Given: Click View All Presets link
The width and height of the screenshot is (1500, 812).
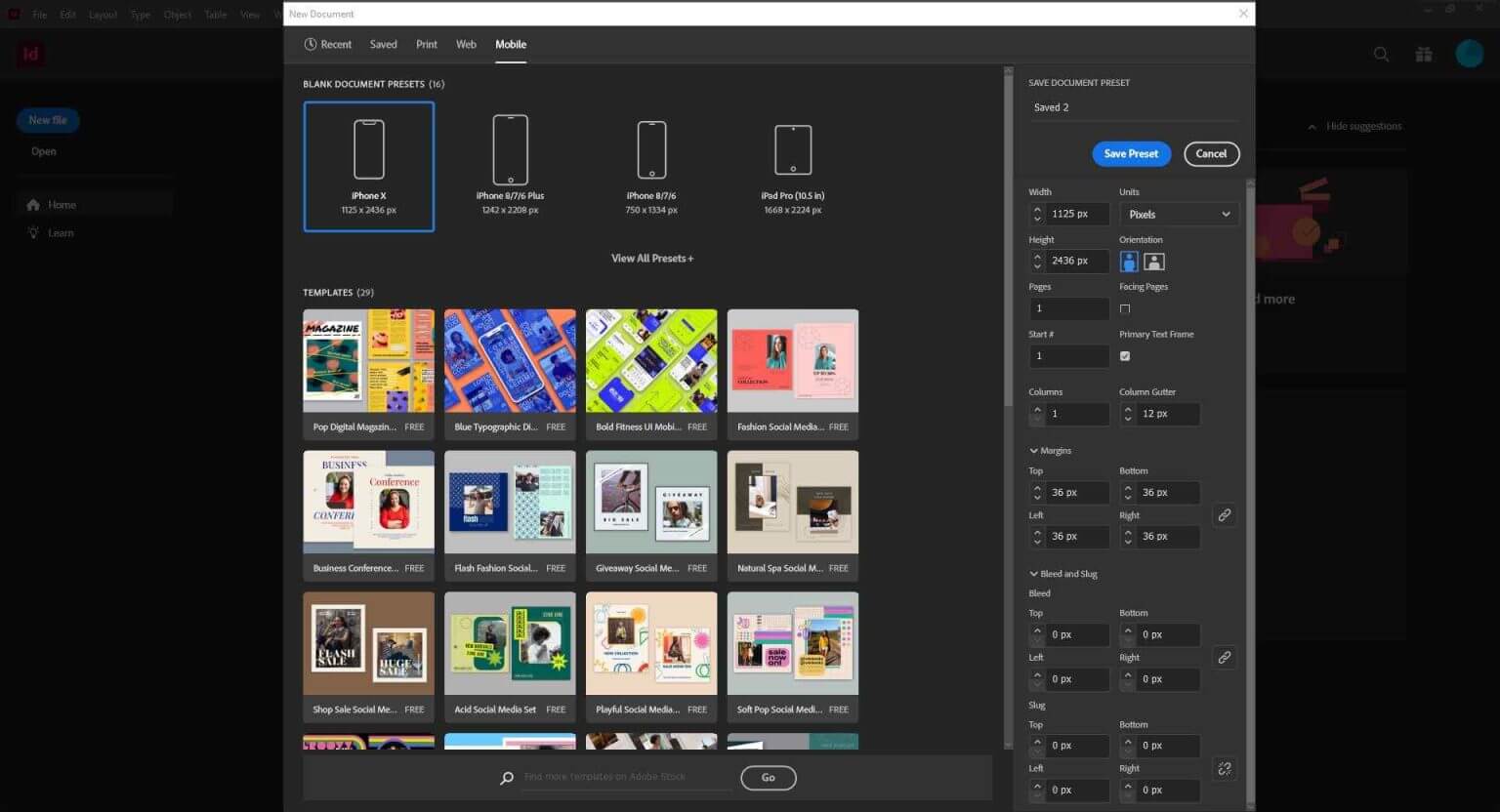Looking at the screenshot, I should point(651,258).
